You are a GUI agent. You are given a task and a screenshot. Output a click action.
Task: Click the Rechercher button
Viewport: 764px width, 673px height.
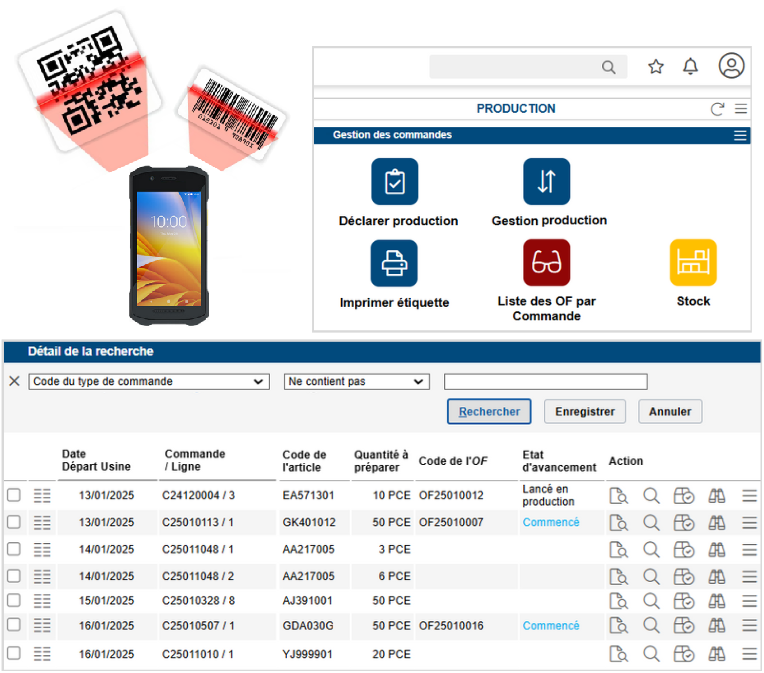(x=489, y=412)
